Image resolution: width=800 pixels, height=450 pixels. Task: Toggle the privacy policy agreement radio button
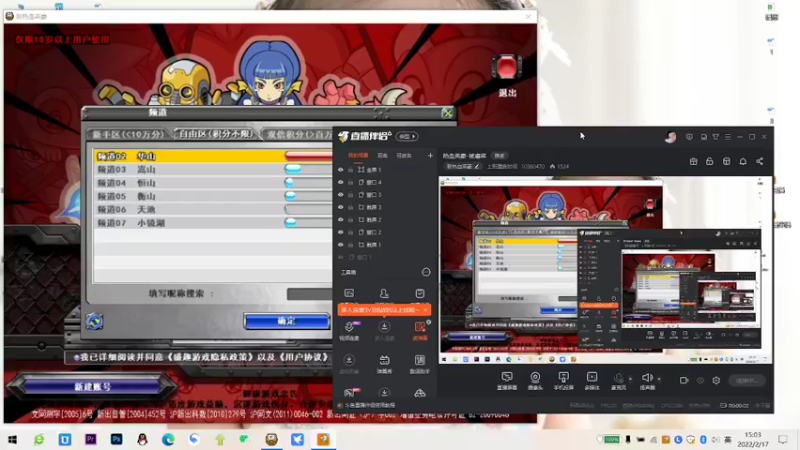tap(77, 357)
